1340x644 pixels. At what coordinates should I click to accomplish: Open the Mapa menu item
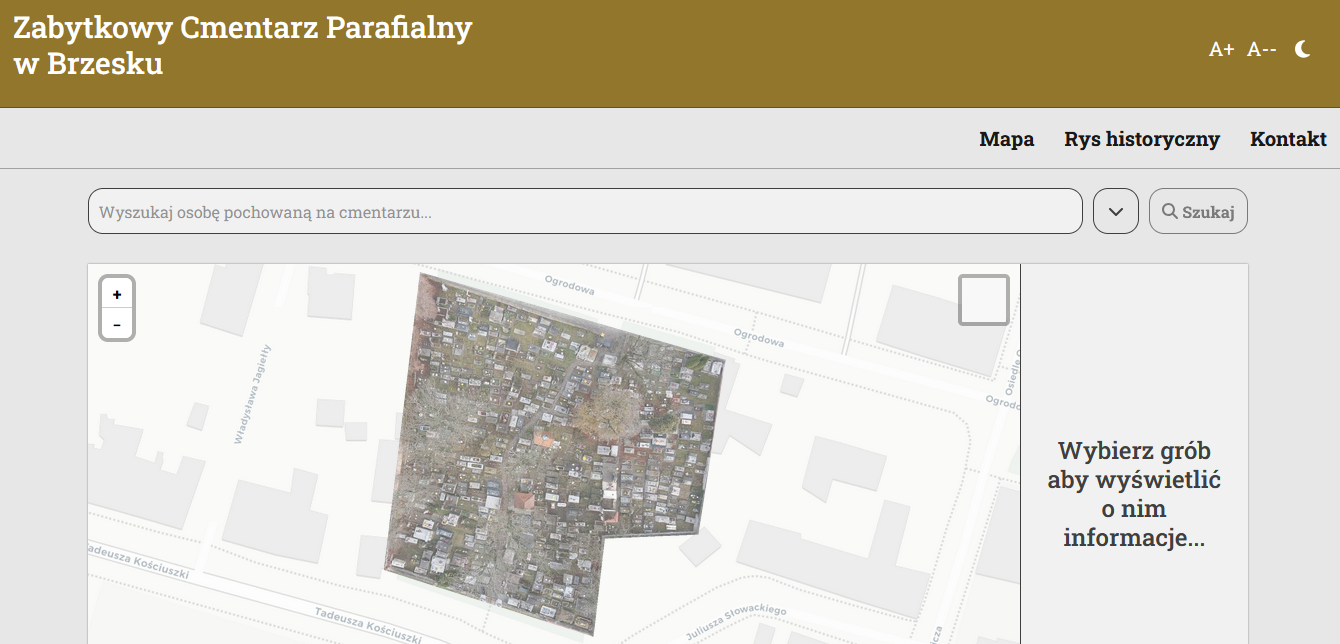(1006, 139)
